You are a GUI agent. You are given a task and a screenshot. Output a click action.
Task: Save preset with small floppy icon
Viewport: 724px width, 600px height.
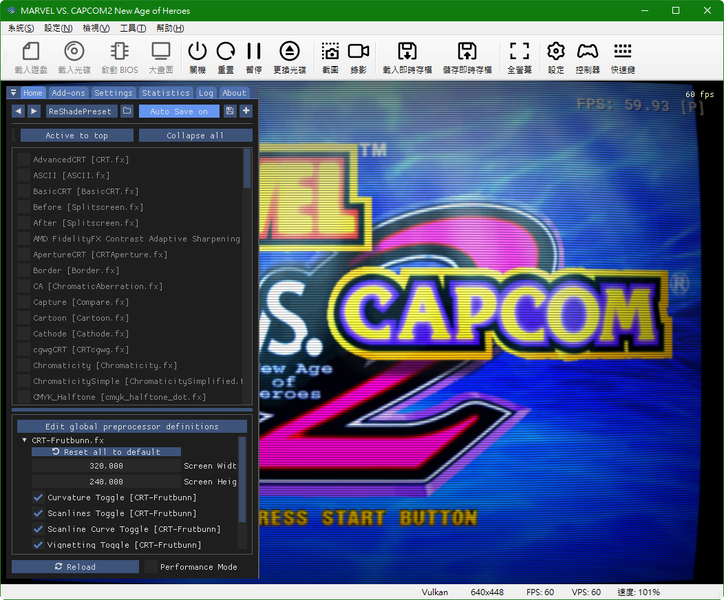pyautogui.click(x=230, y=111)
